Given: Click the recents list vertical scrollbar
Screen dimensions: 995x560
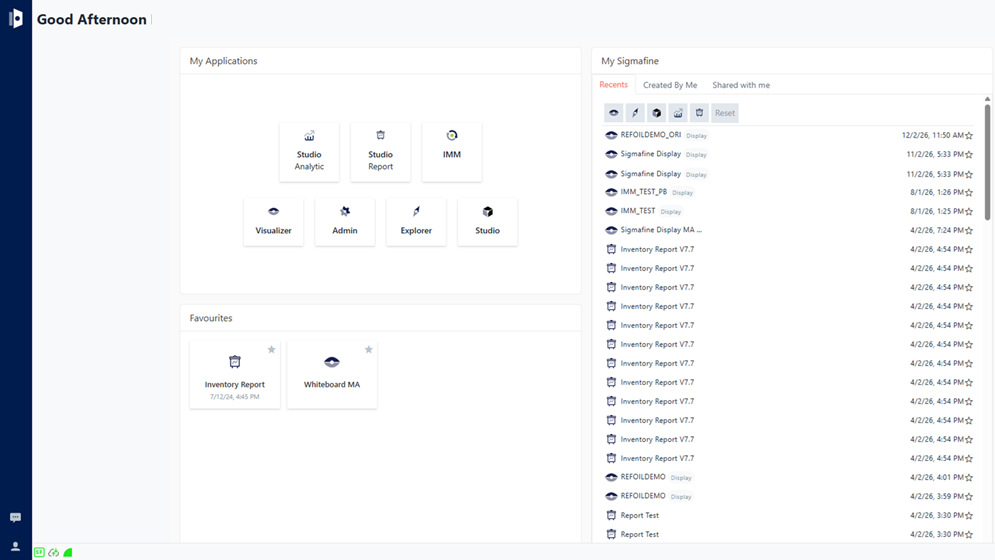Looking at the screenshot, I should (987, 160).
